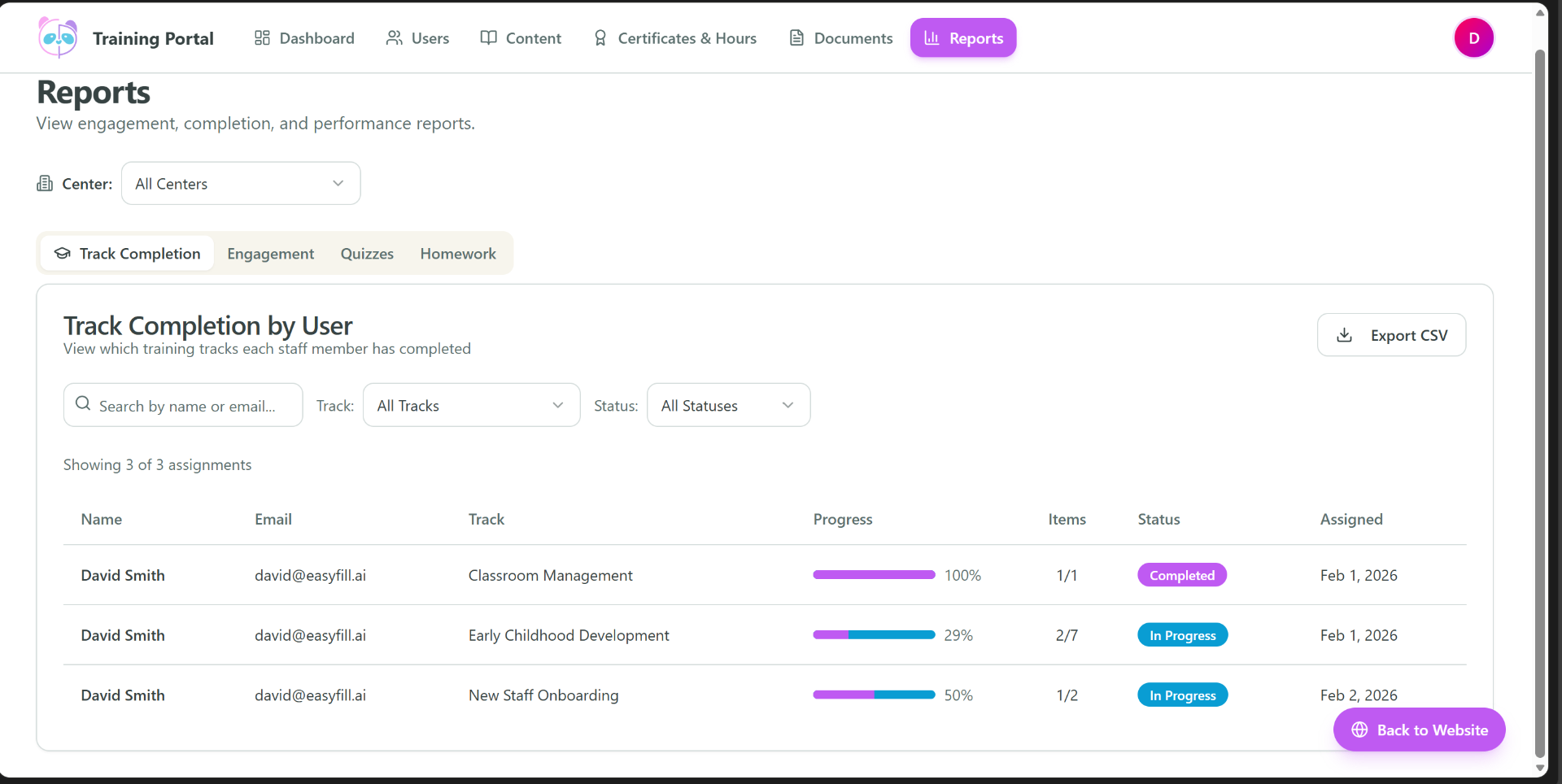Click the building icon beside Center
The image size is (1562, 784).
45,184
